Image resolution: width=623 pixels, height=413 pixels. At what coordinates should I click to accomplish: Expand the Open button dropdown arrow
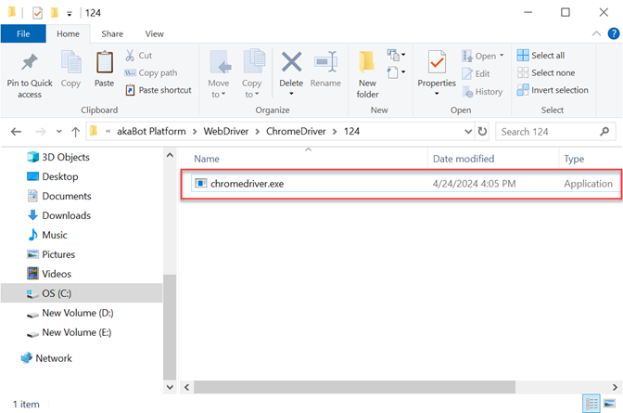501,55
